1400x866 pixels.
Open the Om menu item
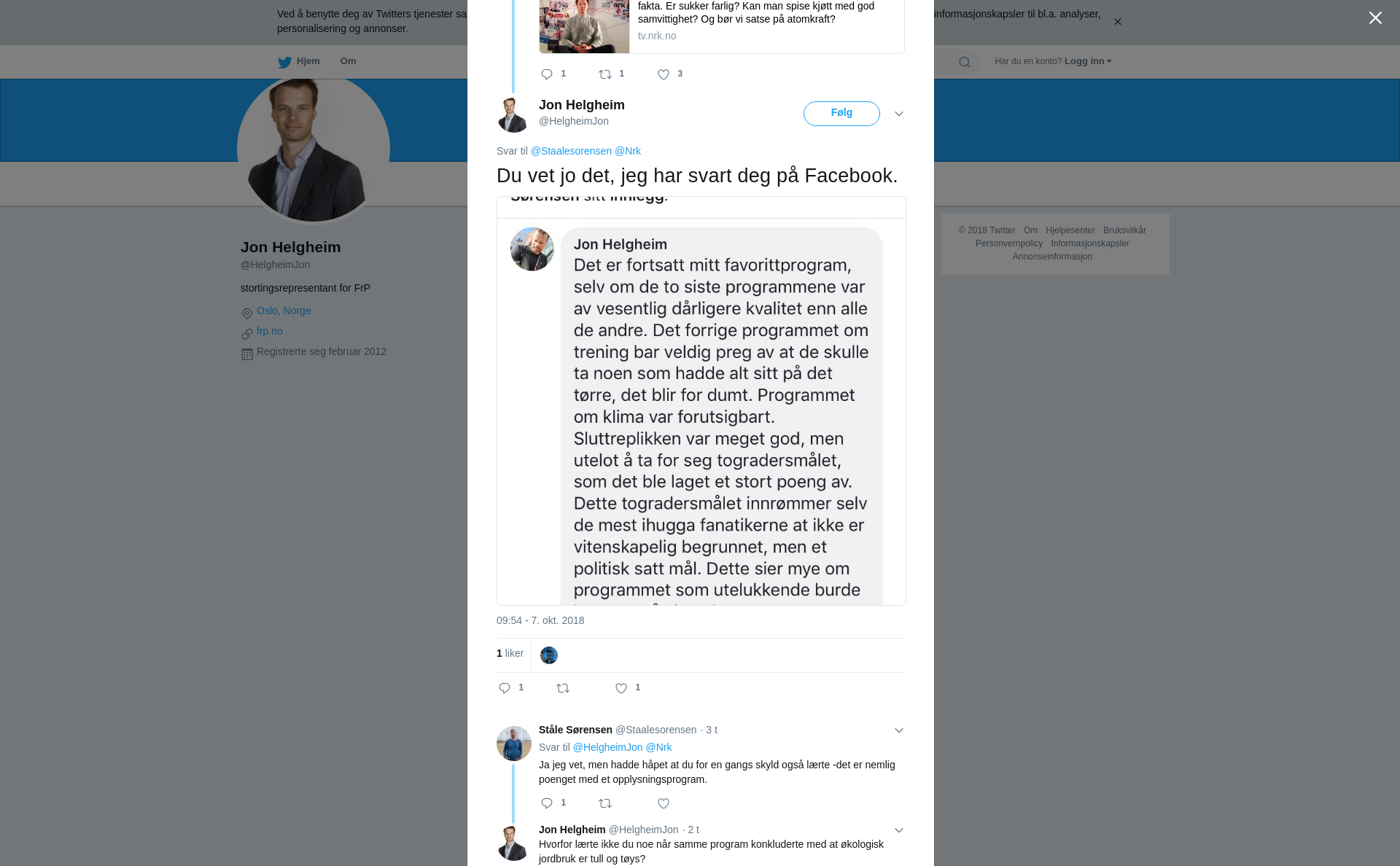click(x=348, y=61)
